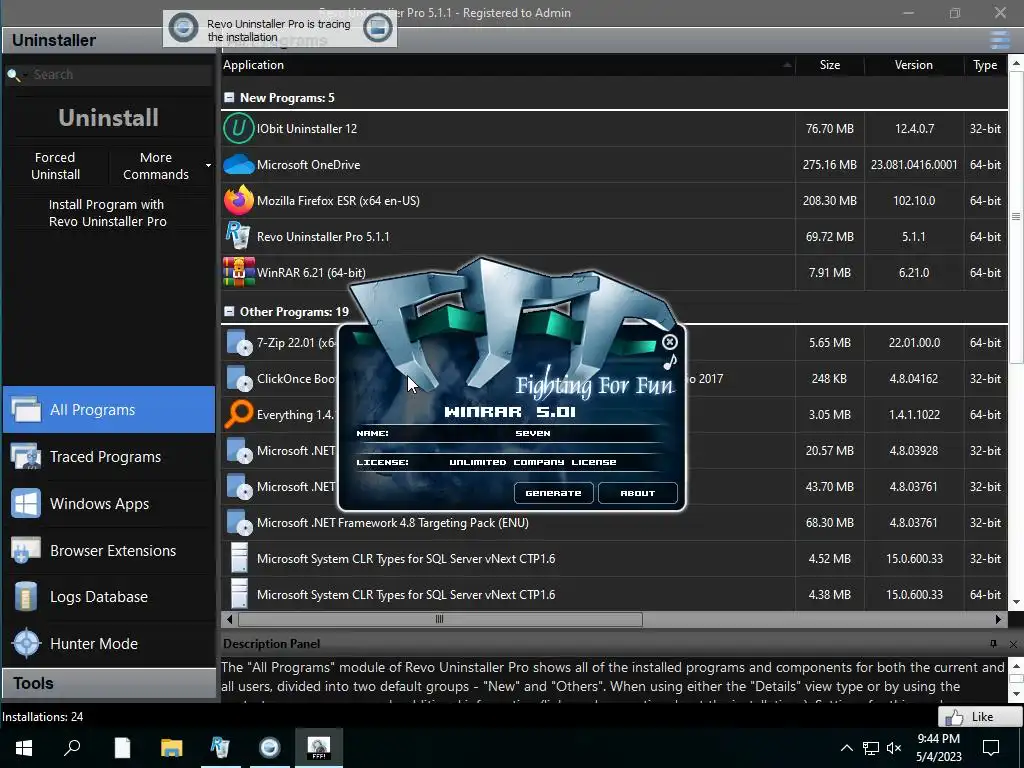Viewport: 1024px width, 768px height.
Task: Click the blank document taskbar icon
Action: tap(122, 748)
